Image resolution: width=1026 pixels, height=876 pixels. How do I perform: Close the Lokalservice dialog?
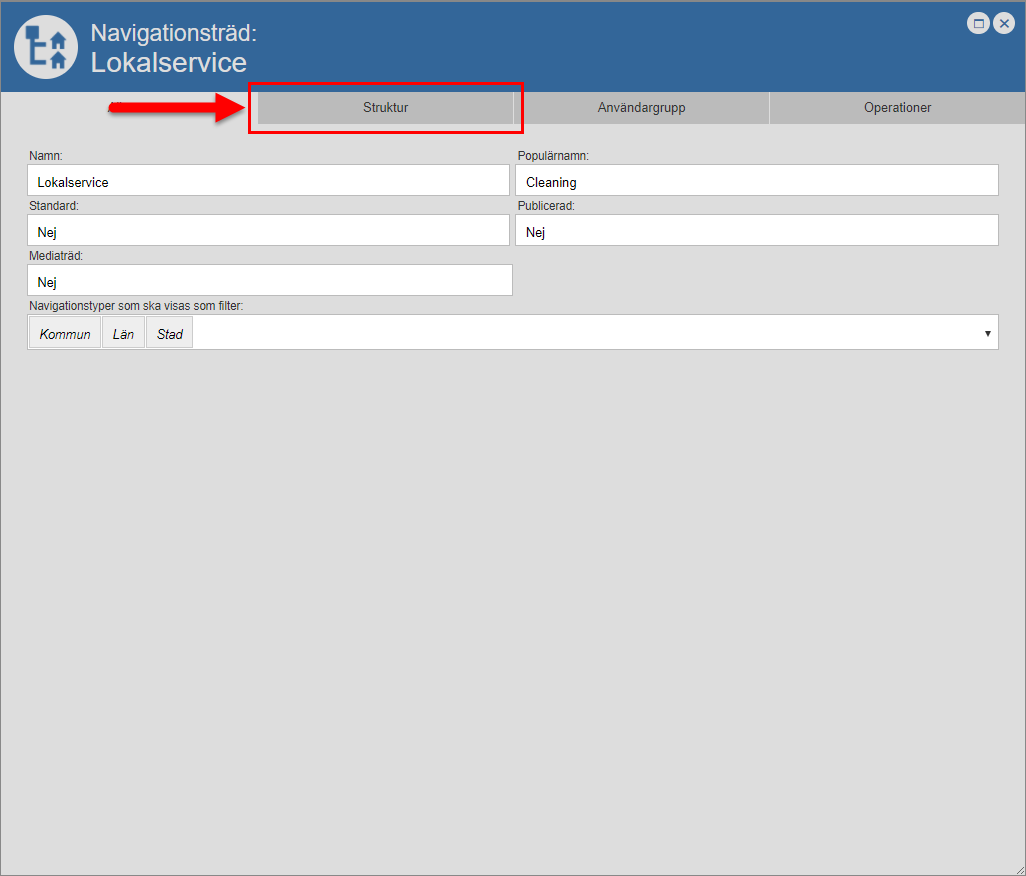(1004, 24)
